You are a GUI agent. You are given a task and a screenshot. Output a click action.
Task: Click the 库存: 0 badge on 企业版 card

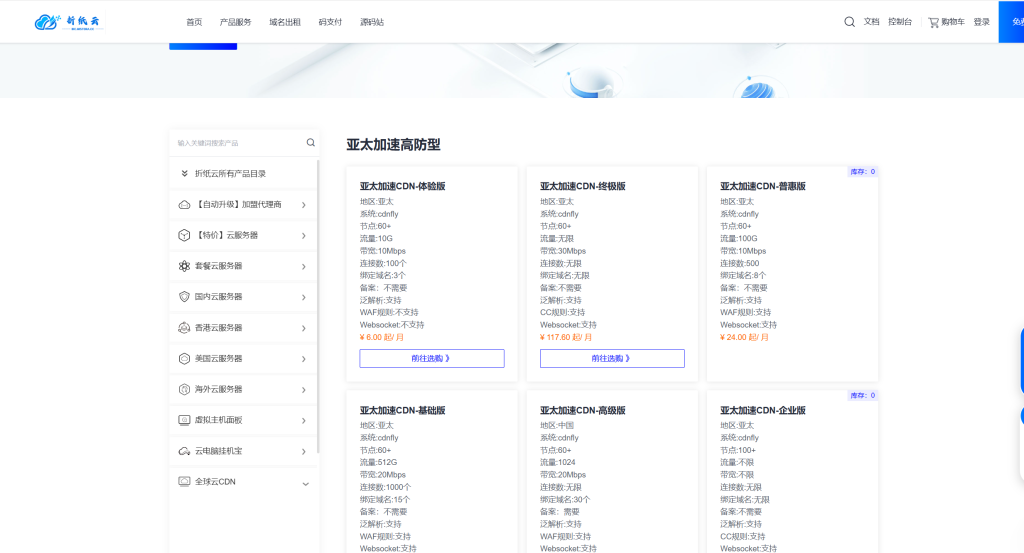click(x=862, y=396)
